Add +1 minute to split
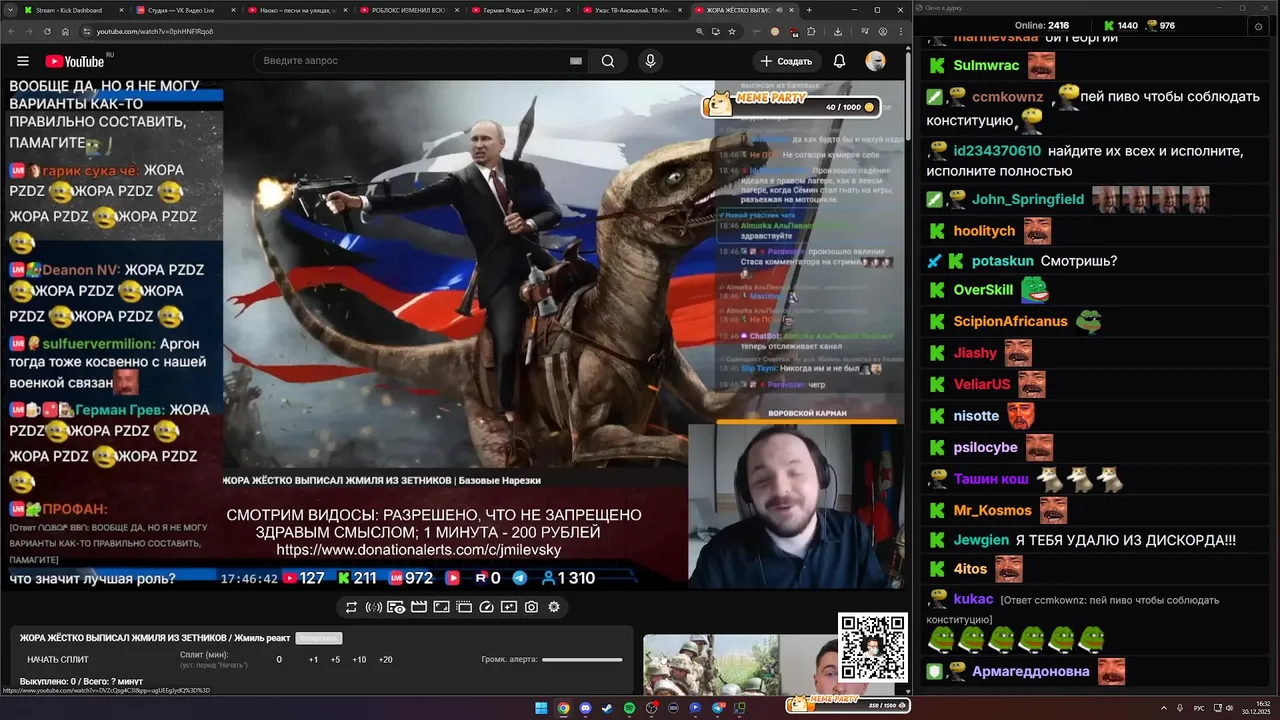This screenshot has height=720, width=1280. tap(313, 660)
